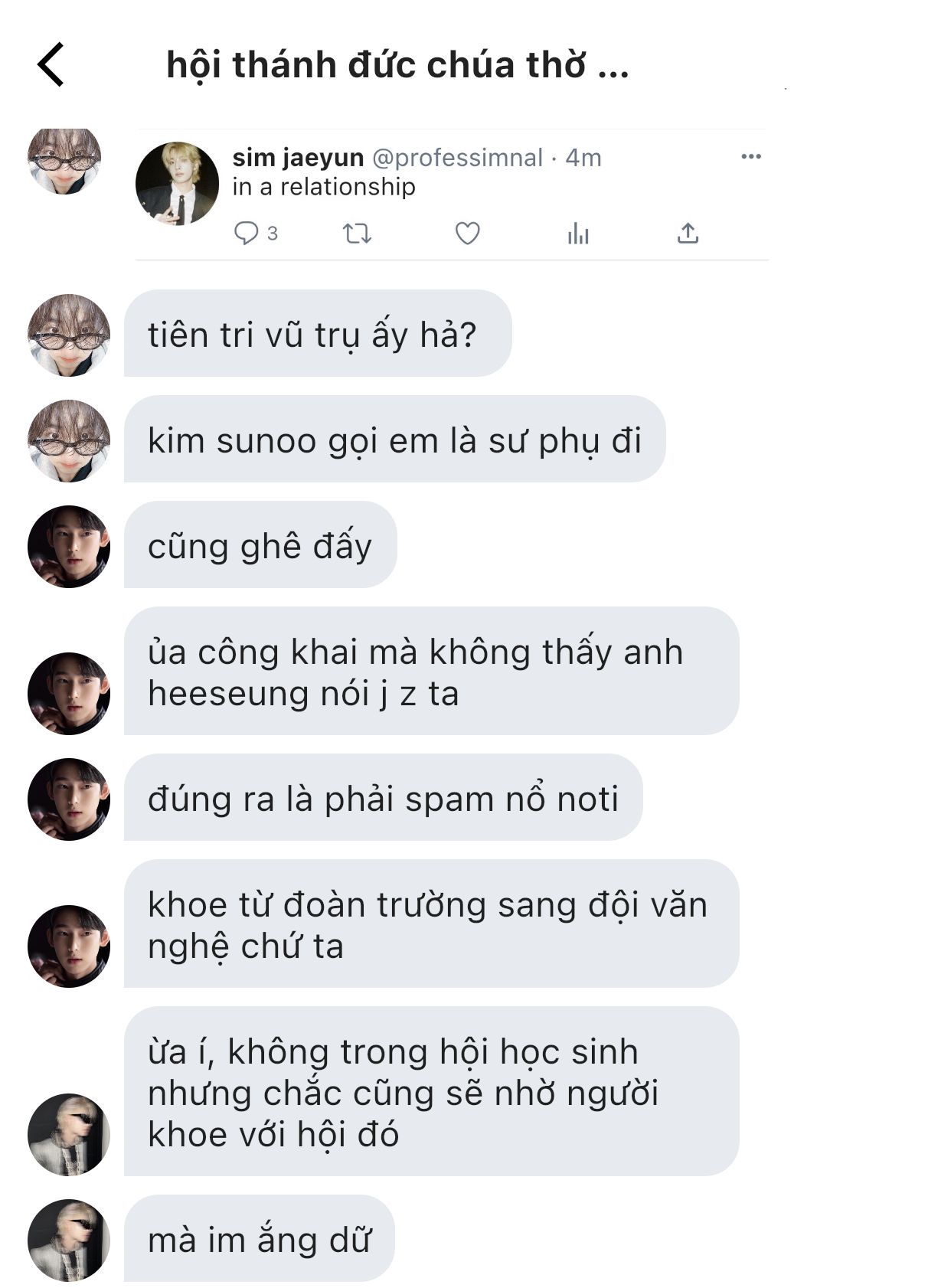Select the message 'đúng ra là phải spam nổ noti'
Screen dimensions: 951x1288
[x=383, y=798]
